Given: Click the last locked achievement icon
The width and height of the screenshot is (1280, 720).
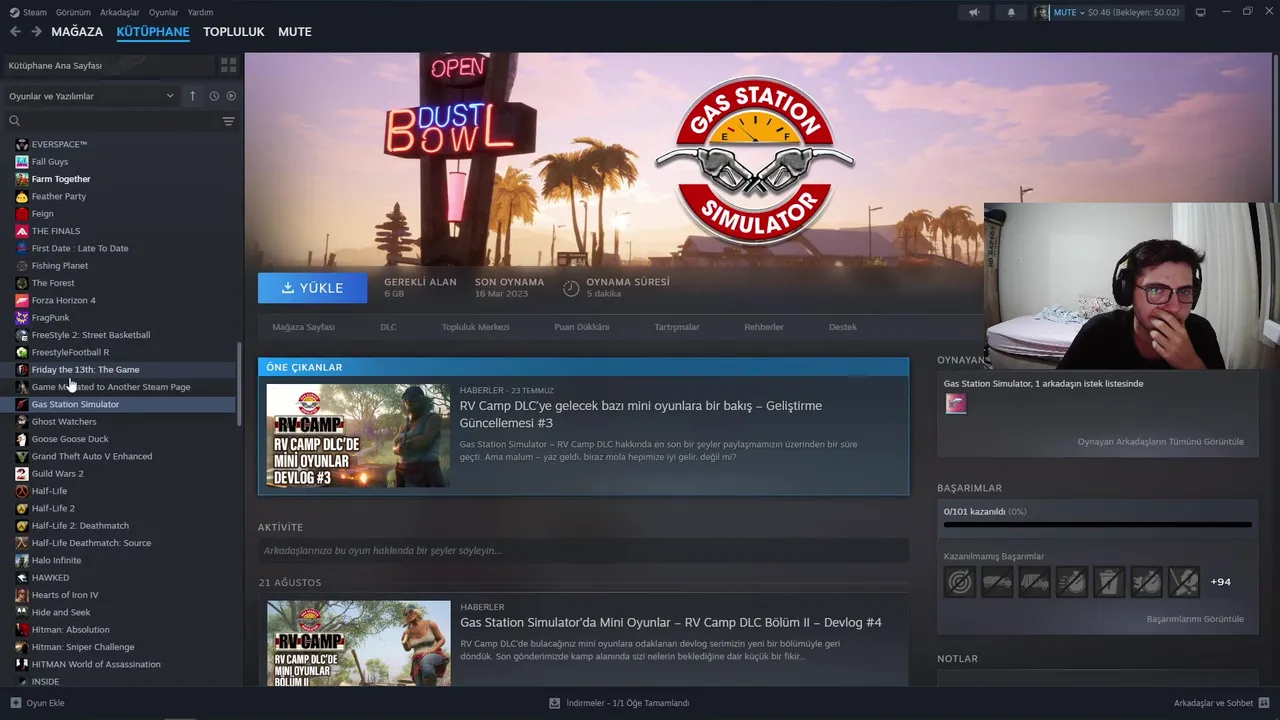Looking at the screenshot, I should tap(1183, 581).
